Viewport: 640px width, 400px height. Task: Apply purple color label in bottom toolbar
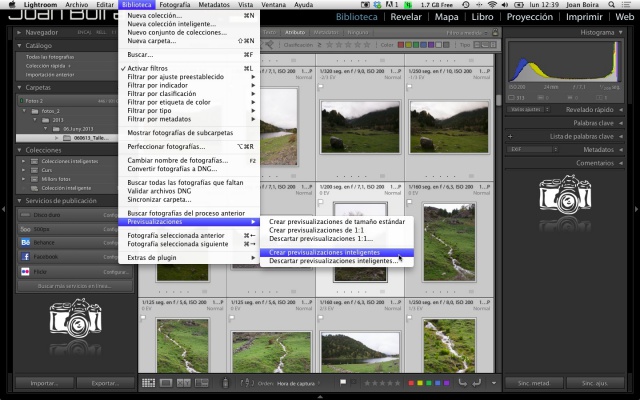[447, 383]
